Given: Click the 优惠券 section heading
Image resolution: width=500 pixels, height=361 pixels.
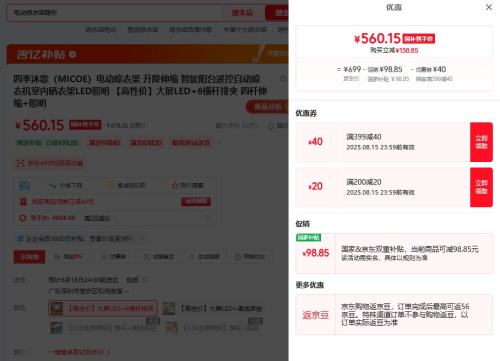Looking at the screenshot, I should click(306, 113).
